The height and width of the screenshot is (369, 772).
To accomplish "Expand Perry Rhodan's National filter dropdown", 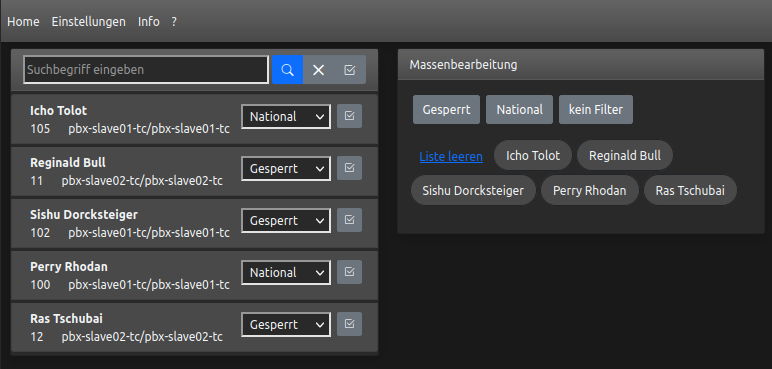I will click(286, 272).
